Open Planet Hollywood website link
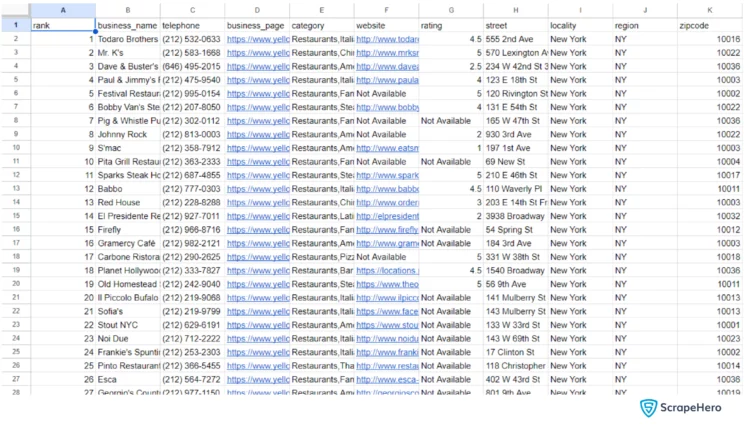Image resolution: width=744 pixels, height=425 pixels. [387, 271]
